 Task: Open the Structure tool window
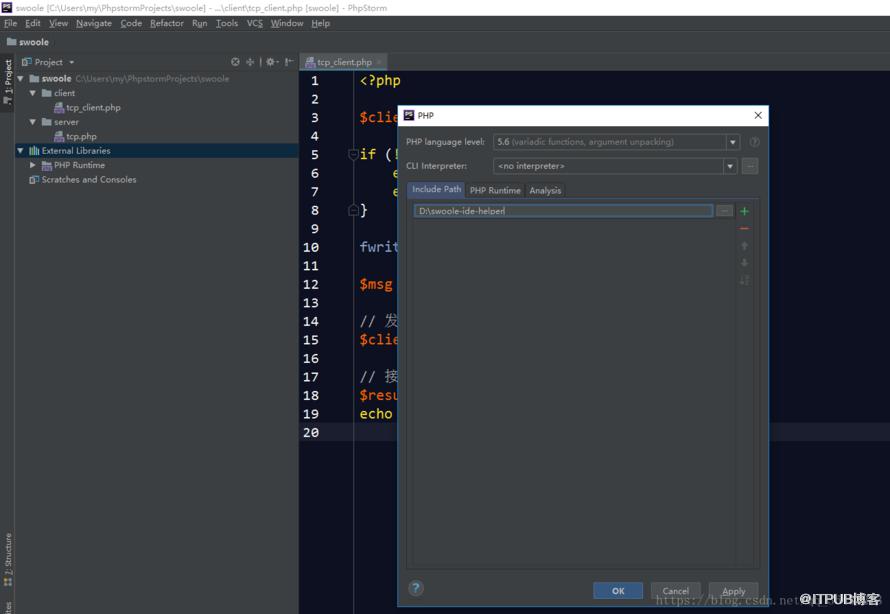[8, 560]
